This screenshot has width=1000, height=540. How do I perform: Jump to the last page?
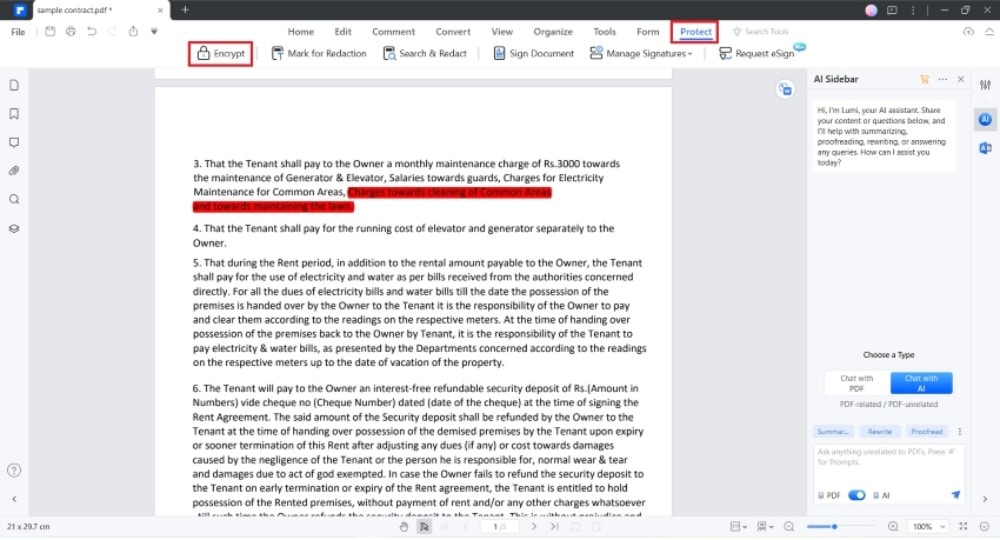(555, 527)
